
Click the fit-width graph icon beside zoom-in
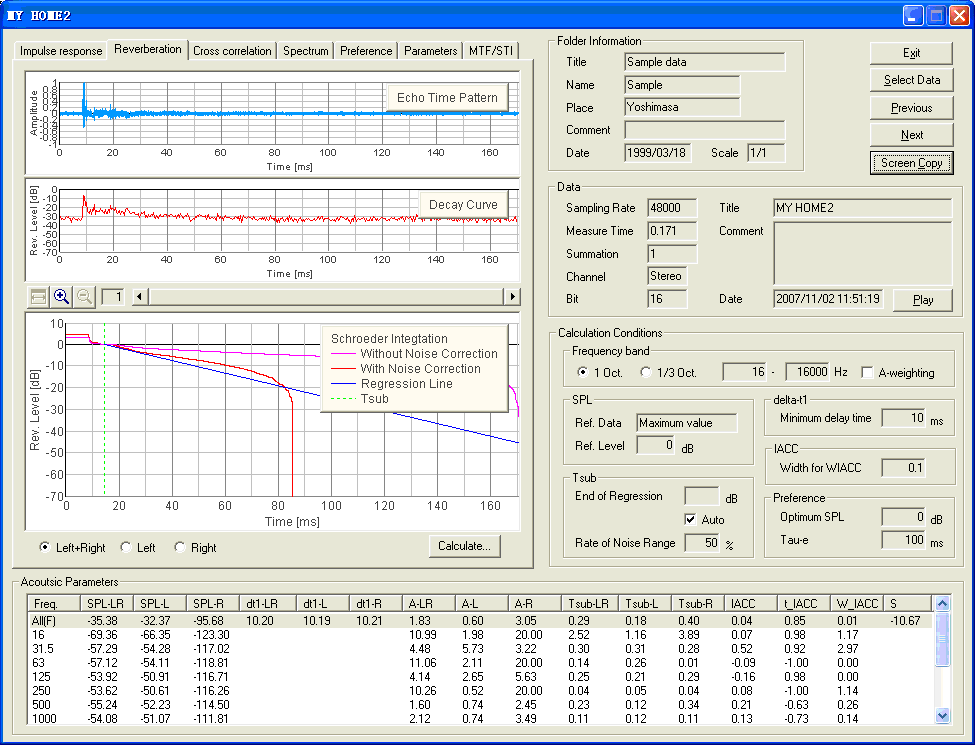pyautogui.click(x=38, y=297)
